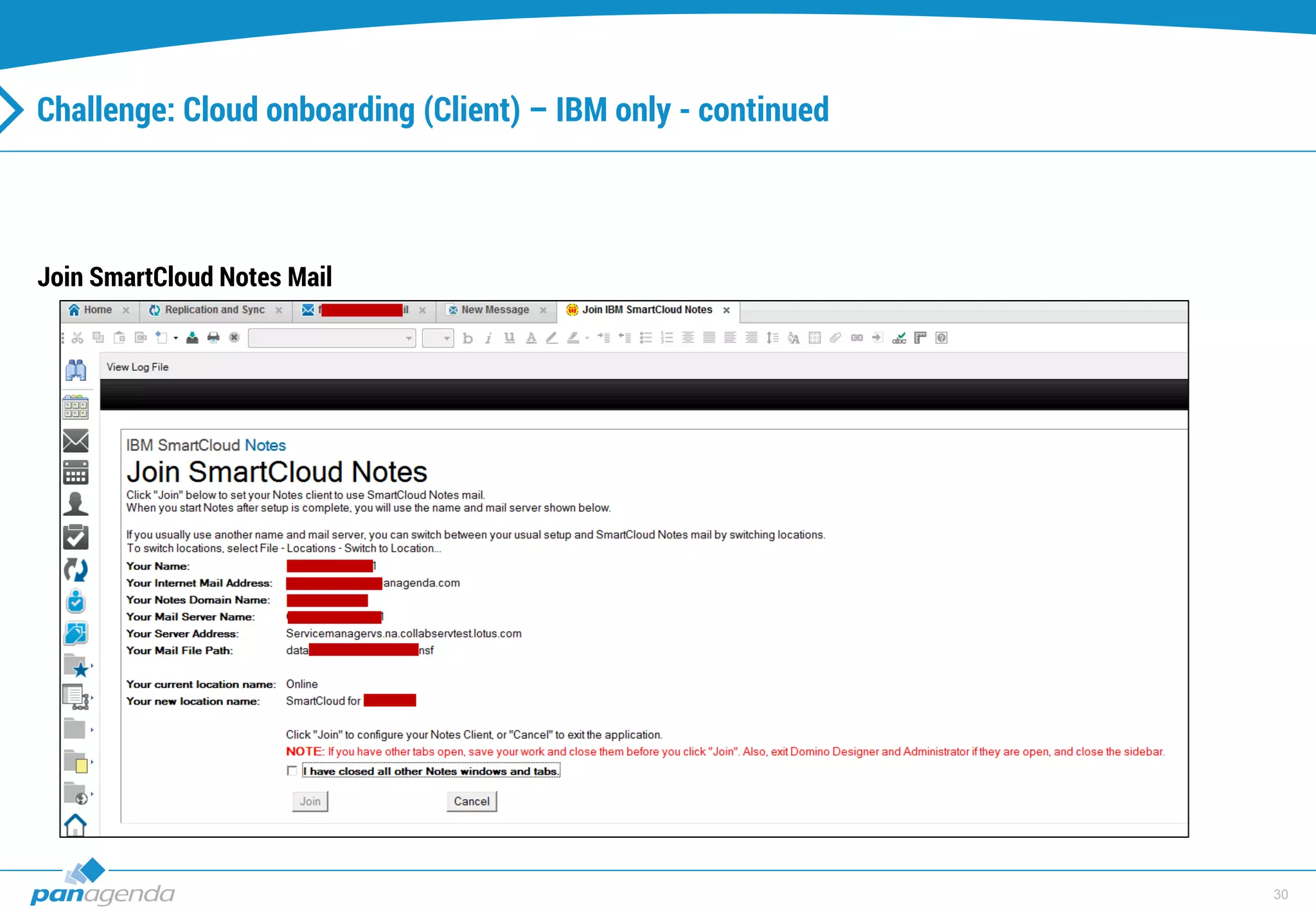Open the binoculars search sidebar icon

[x=76, y=370]
